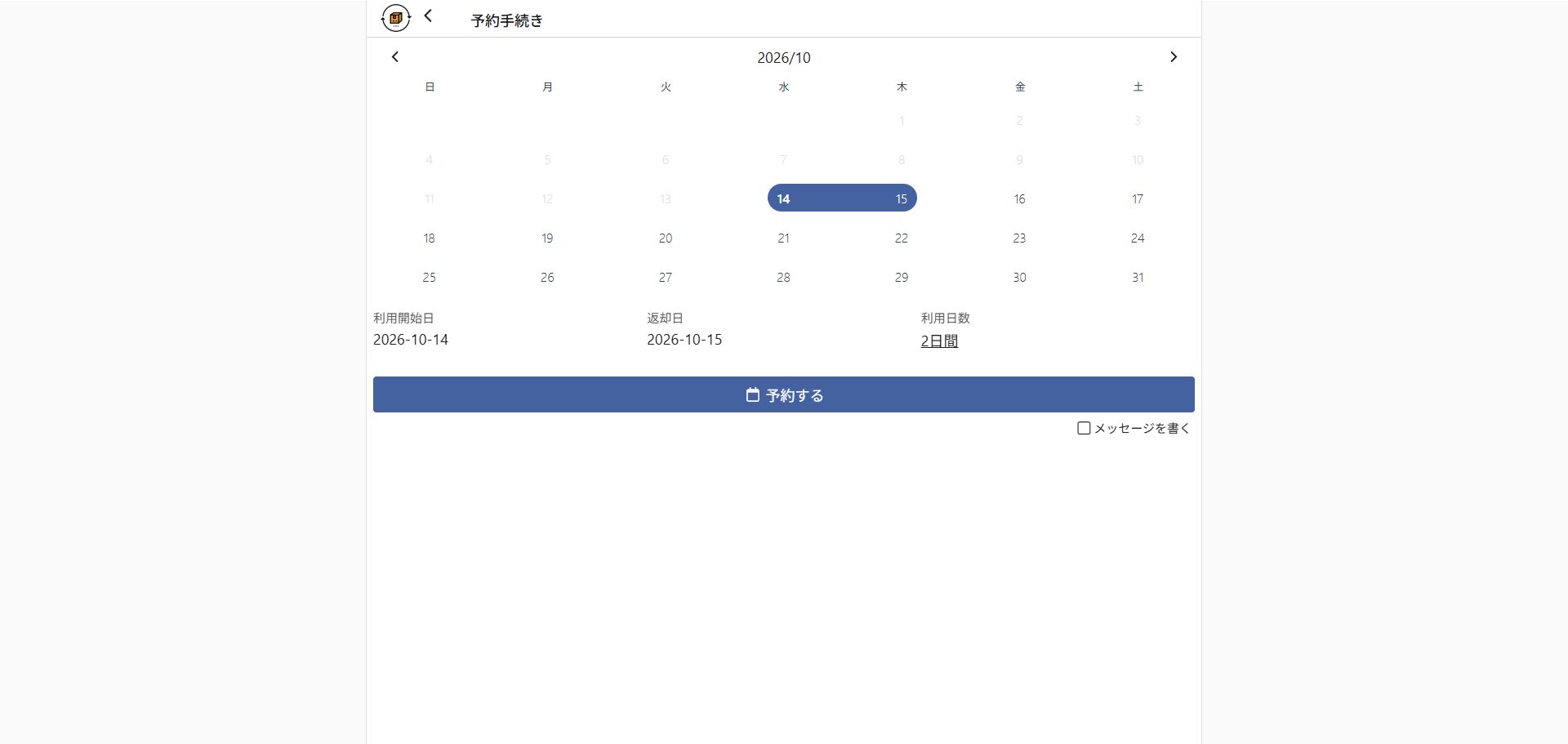Click the 2026/10 month heading
This screenshot has height=744, width=1568.
784,57
